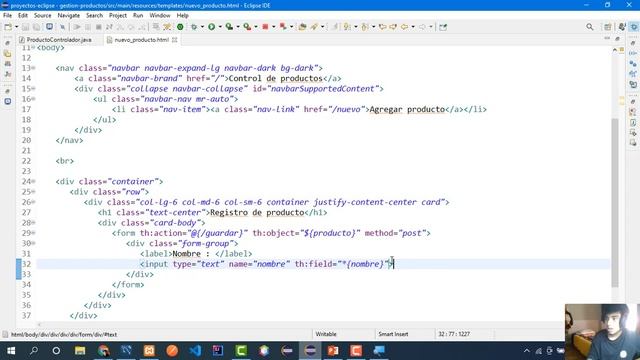Open PowerPoint from the taskbar
The width and height of the screenshot is (640, 360).
point(333,351)
